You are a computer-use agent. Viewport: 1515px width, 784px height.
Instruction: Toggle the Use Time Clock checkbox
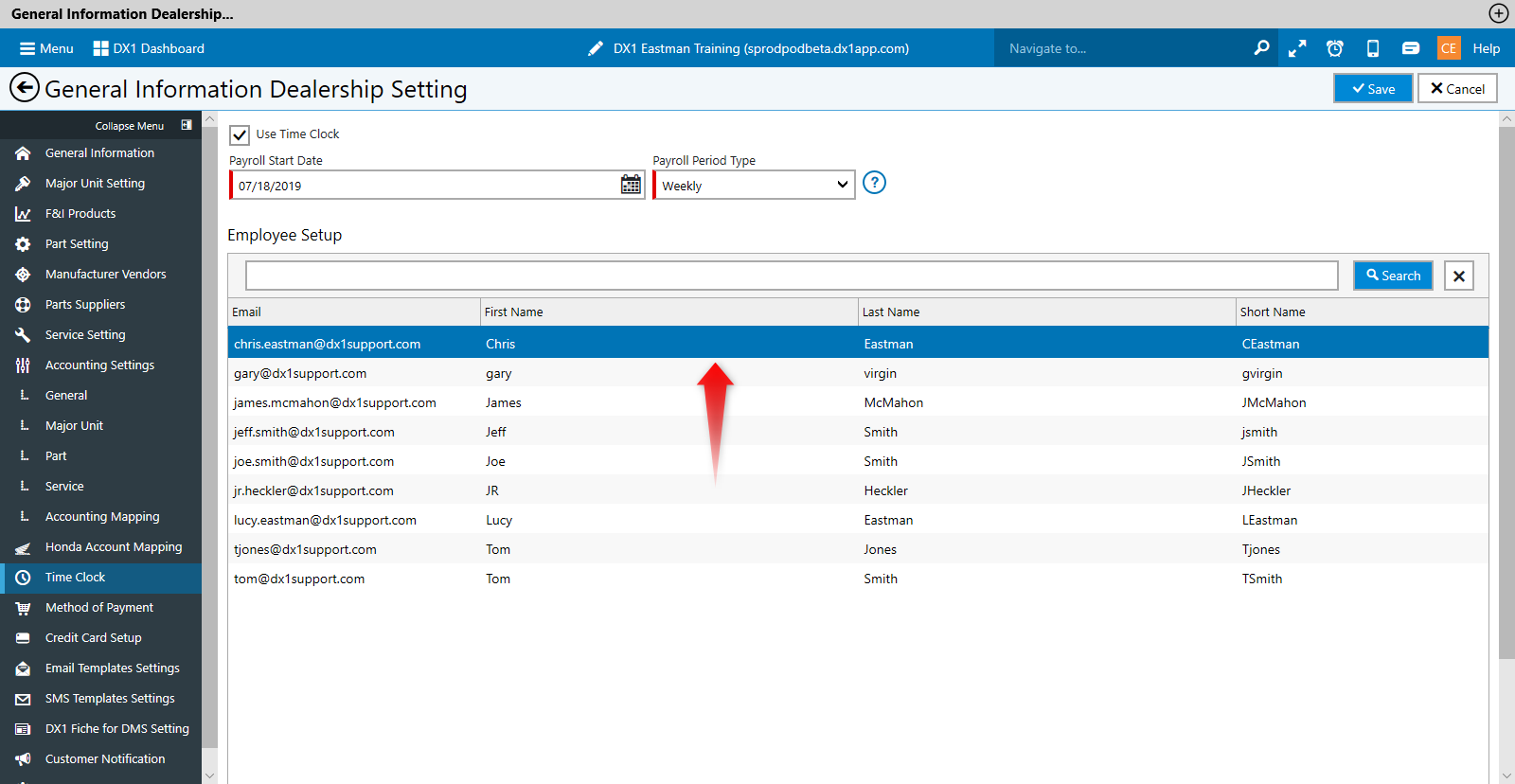(240, 134)
